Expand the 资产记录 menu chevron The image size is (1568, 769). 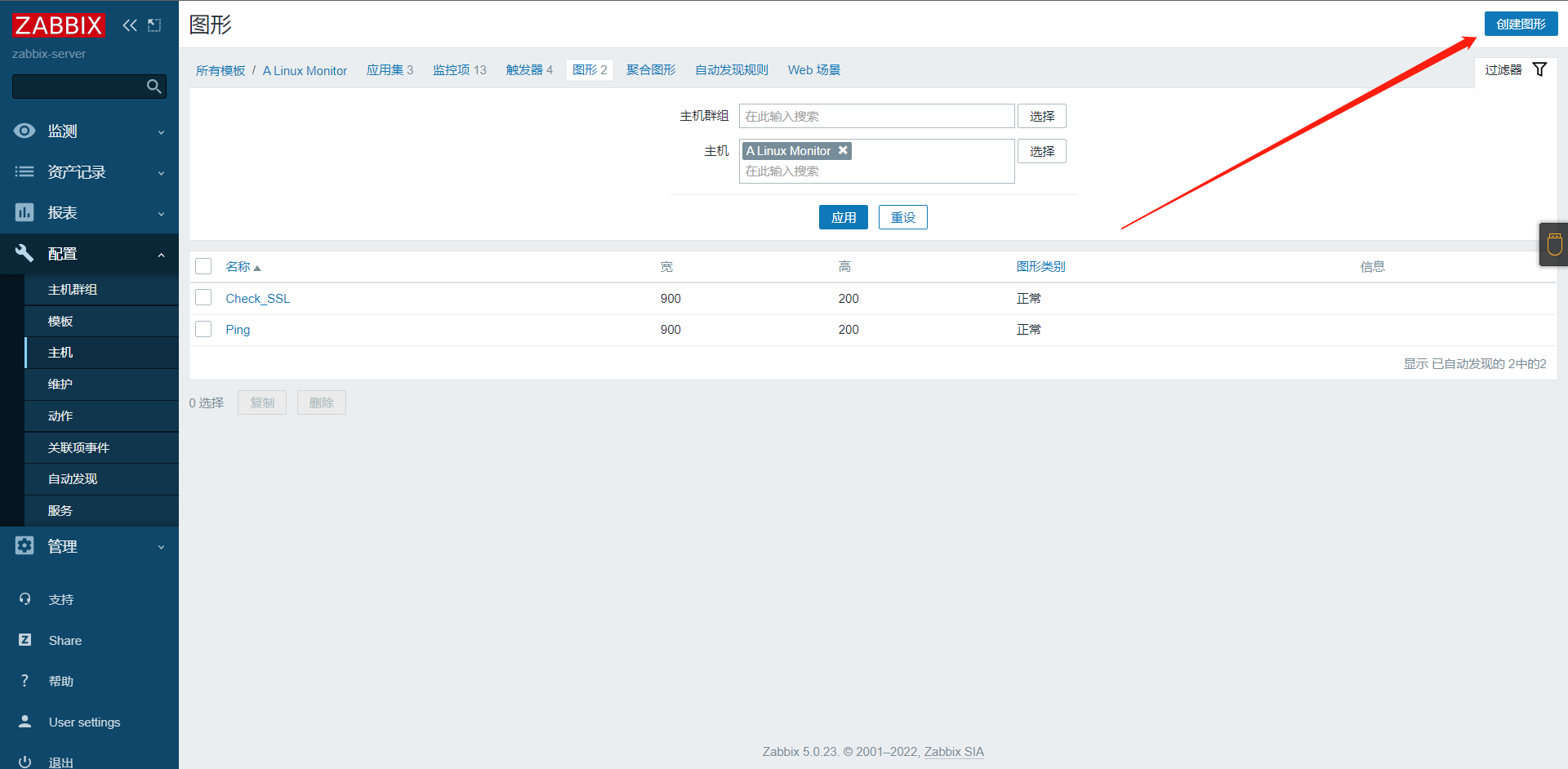pos(161,173)
